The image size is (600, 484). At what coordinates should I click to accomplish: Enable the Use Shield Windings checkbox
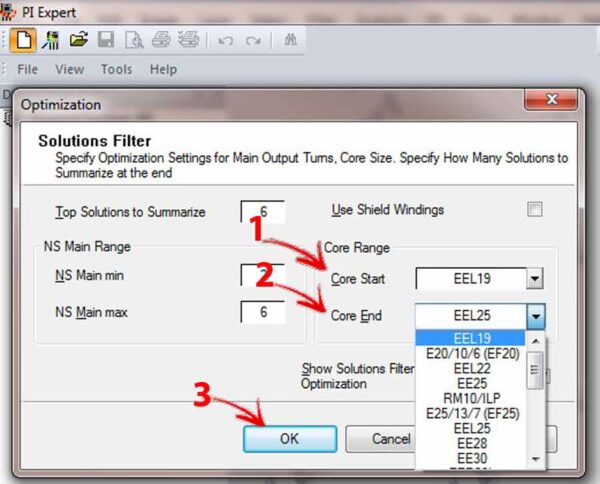point(535,210)
